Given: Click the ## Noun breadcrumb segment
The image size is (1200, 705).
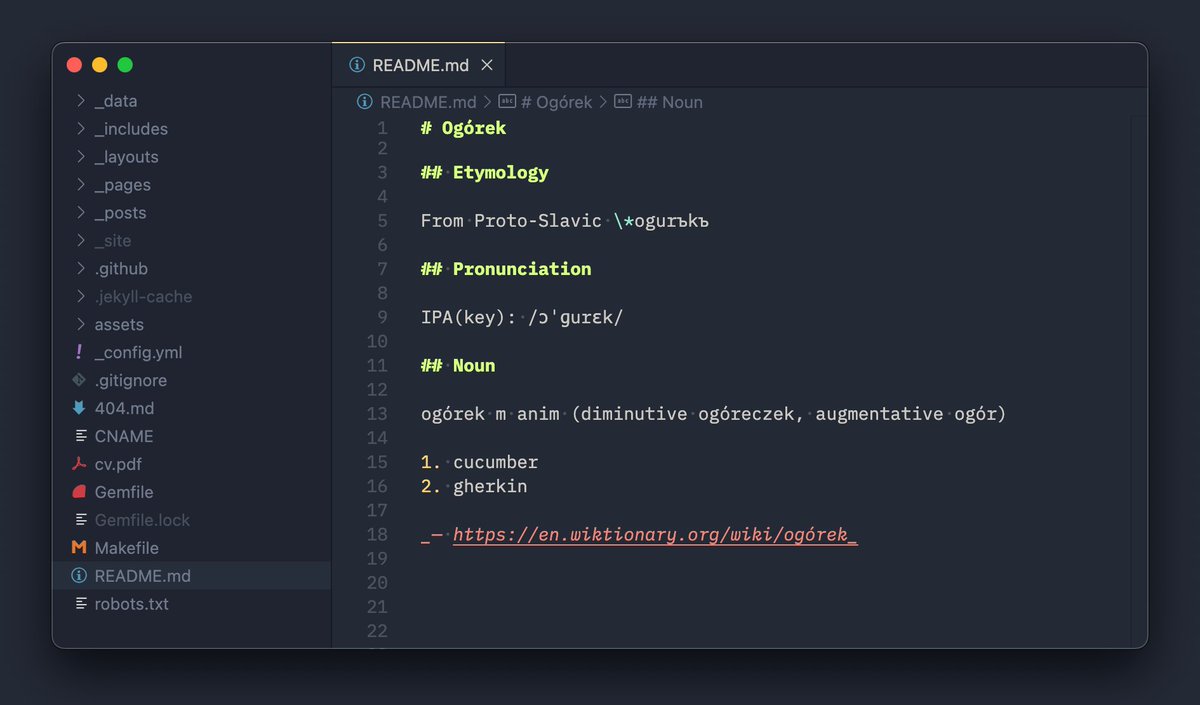Looking at the screenshot, I should (x=670, y=102).
